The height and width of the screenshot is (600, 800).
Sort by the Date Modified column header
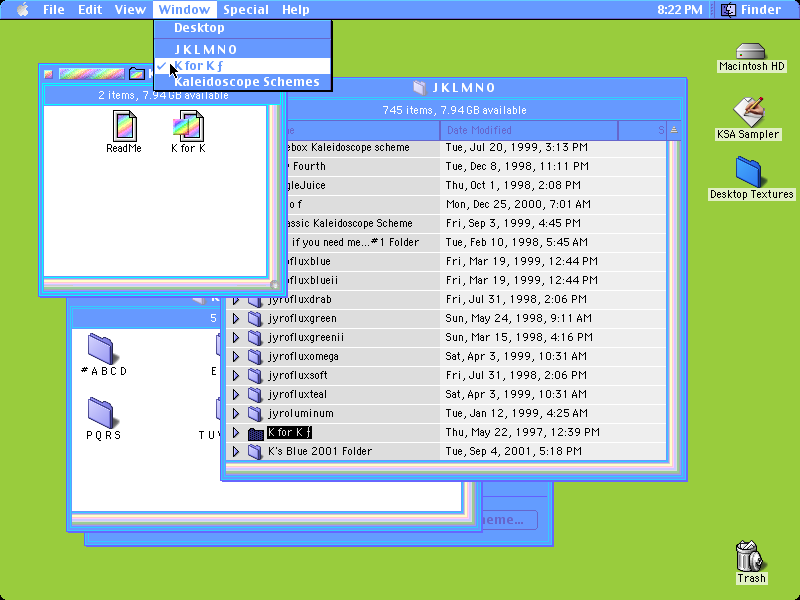click(x=529, y=130)
